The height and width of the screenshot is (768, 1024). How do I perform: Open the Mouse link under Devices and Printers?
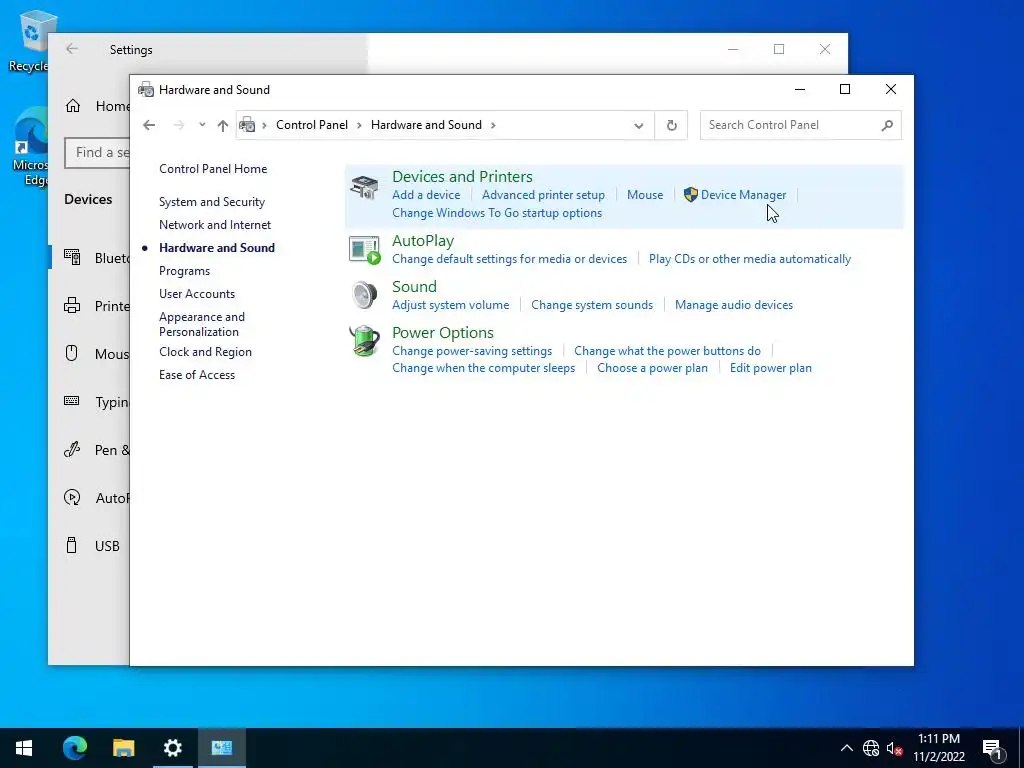[x=645, y=195]
